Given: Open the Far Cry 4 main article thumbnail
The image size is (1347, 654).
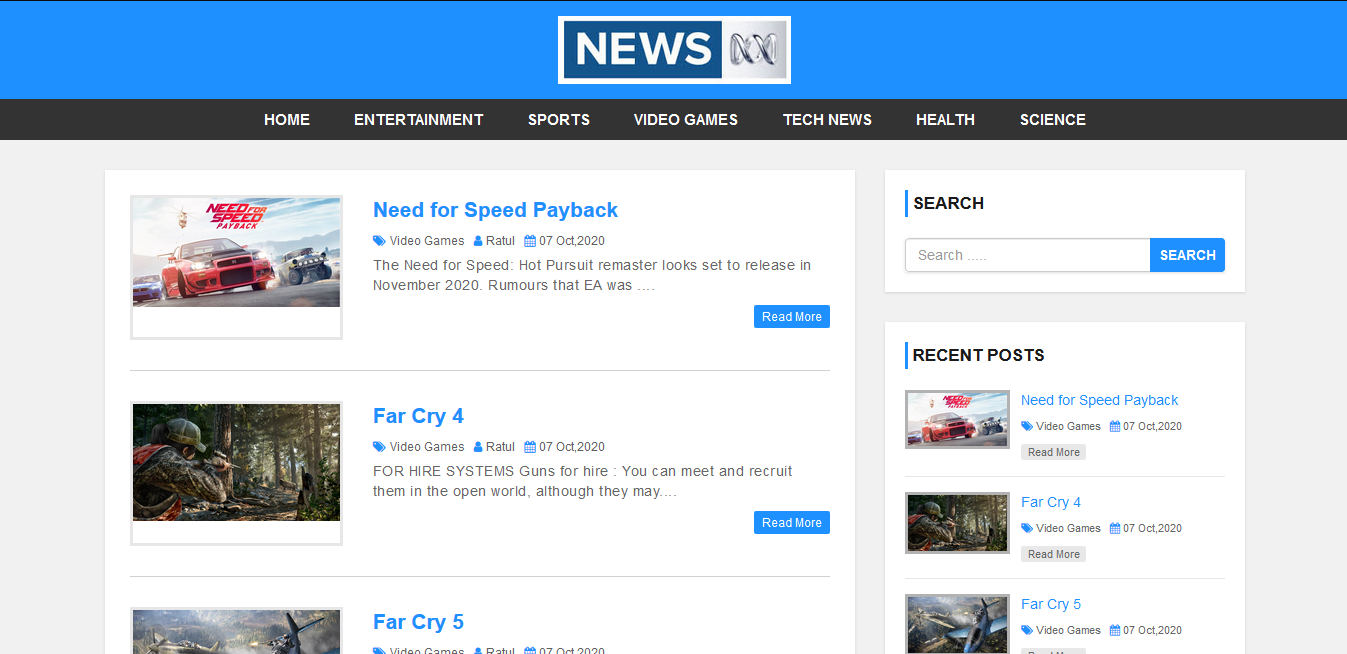Looking at the screenshot, I should point(236,473).
